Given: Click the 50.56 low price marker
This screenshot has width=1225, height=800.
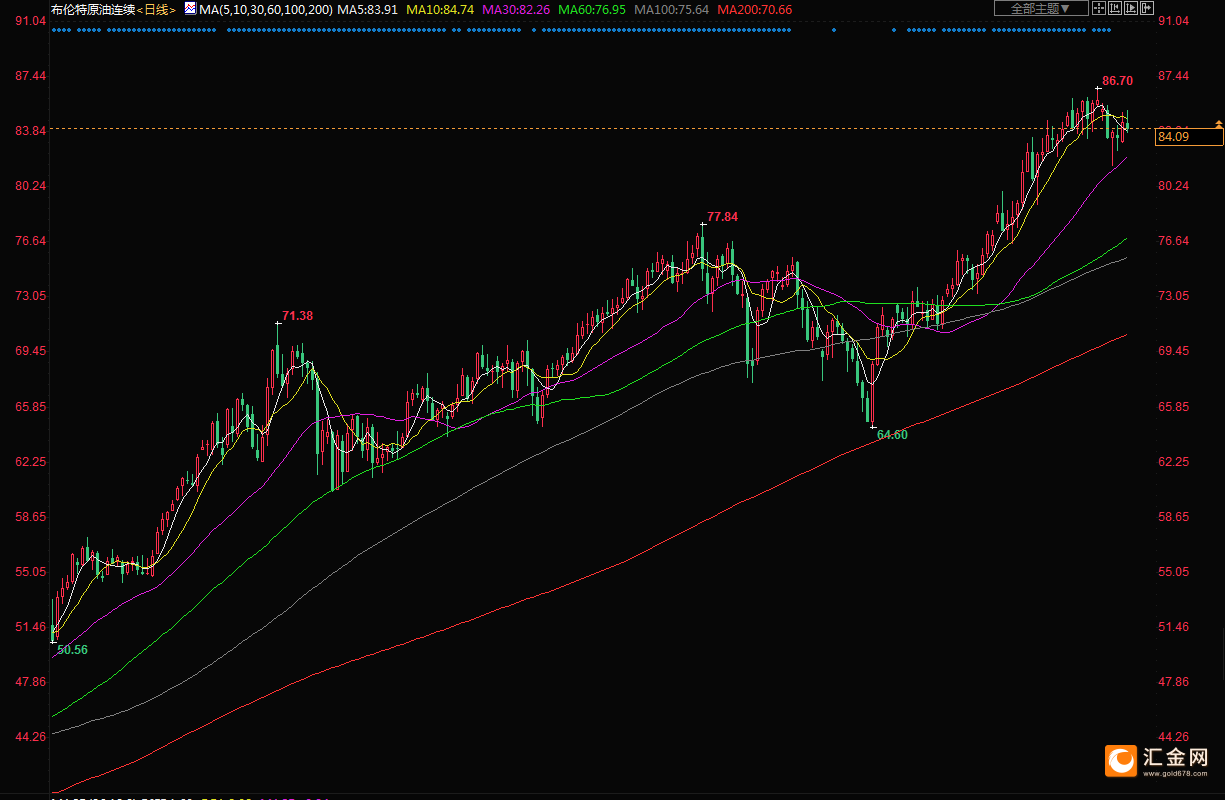Looking at the screenshot, I should (x=72, y=649).
